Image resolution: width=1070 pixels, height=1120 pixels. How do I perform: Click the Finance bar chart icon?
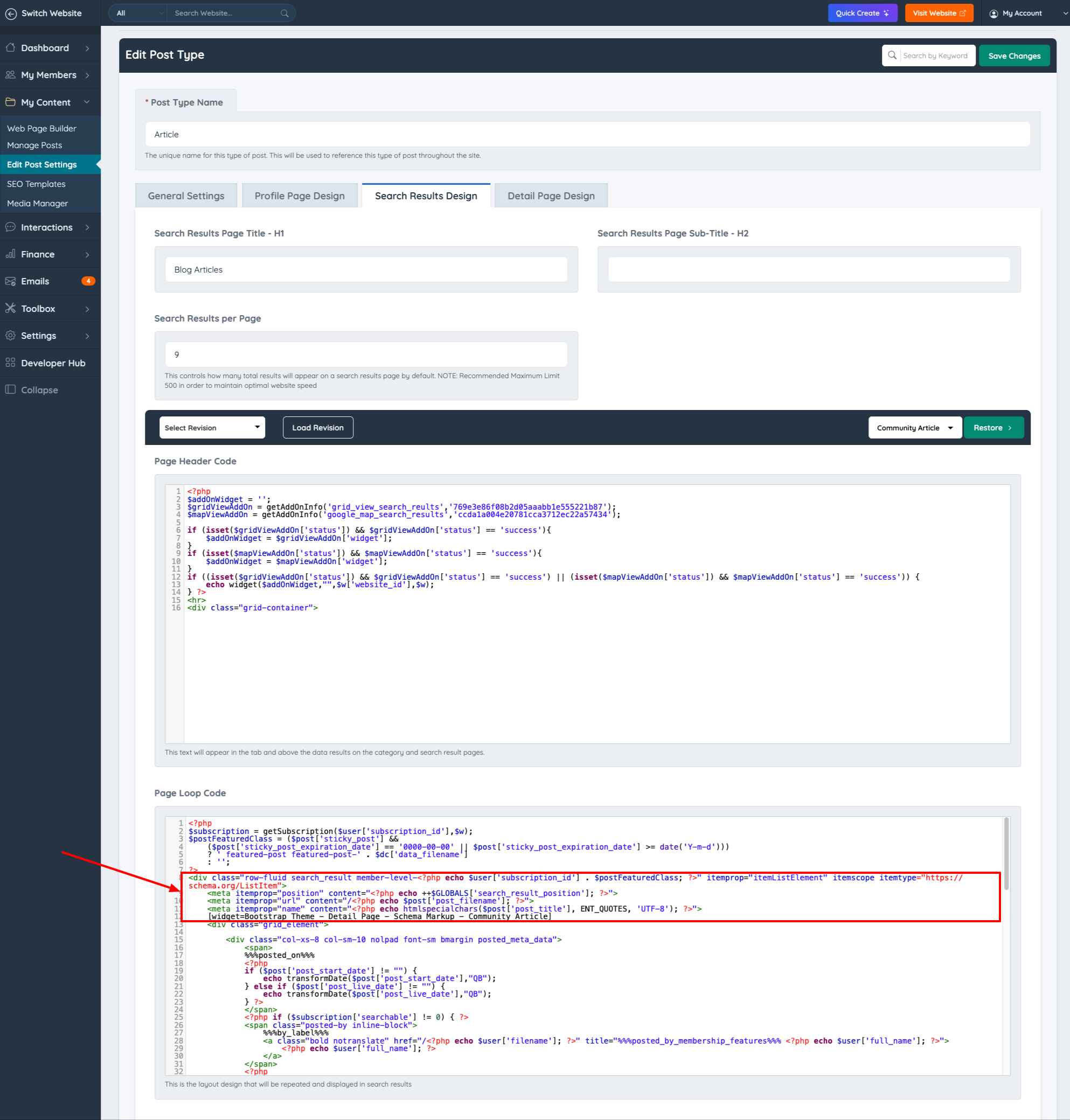click(x=10, y=254)
